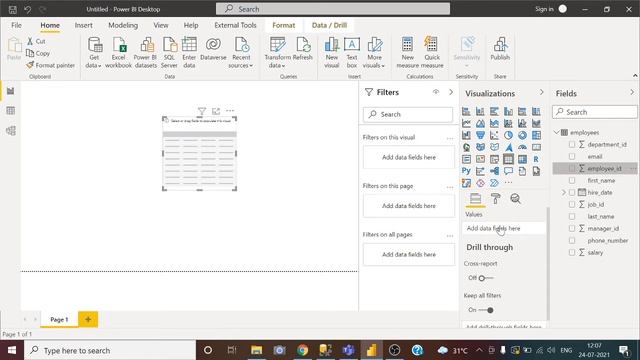Select the scatter chart visualization
640x360 pixels.
coord(494,135)
